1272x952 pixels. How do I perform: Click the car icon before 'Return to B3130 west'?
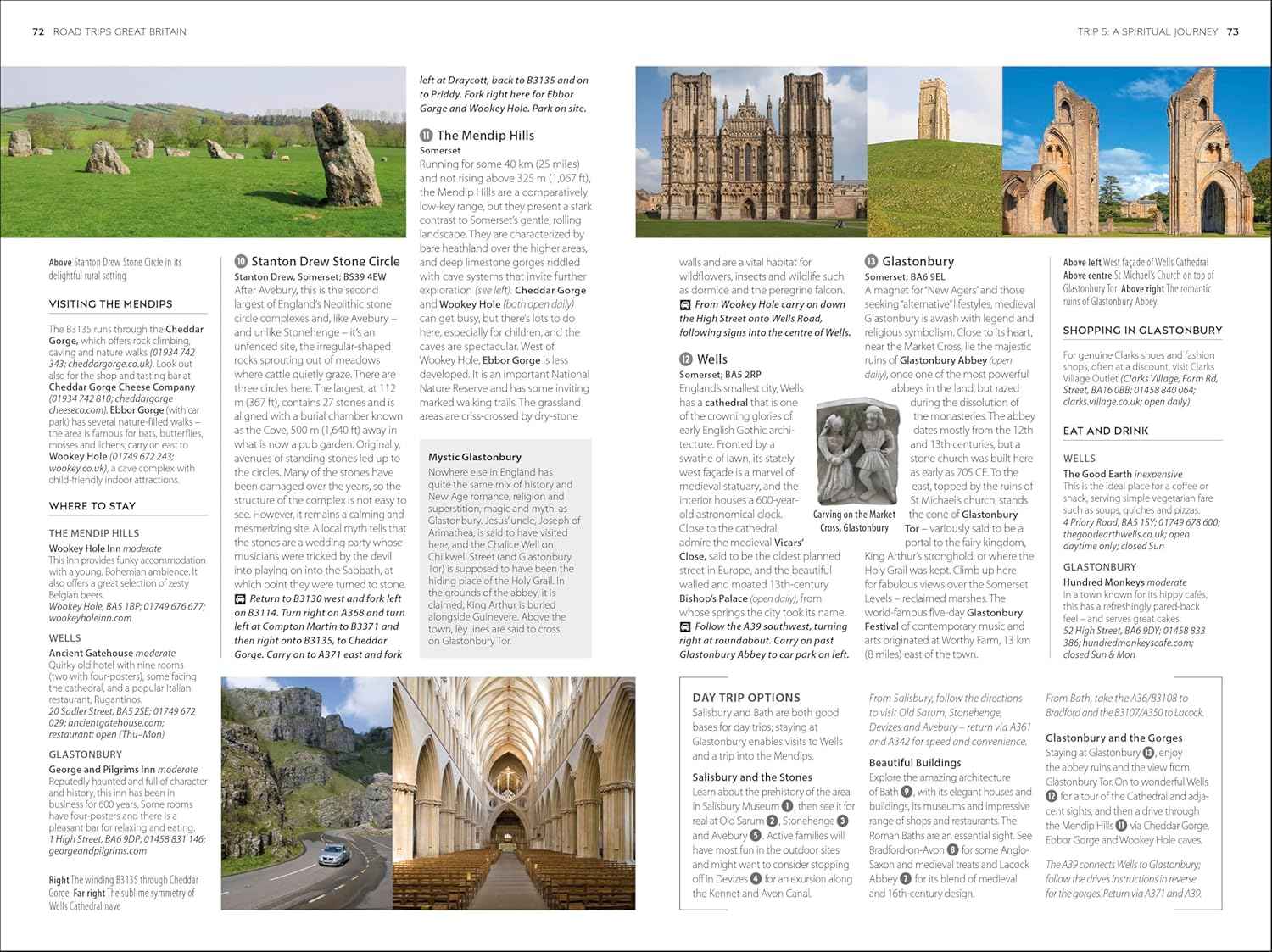[240, 598]
